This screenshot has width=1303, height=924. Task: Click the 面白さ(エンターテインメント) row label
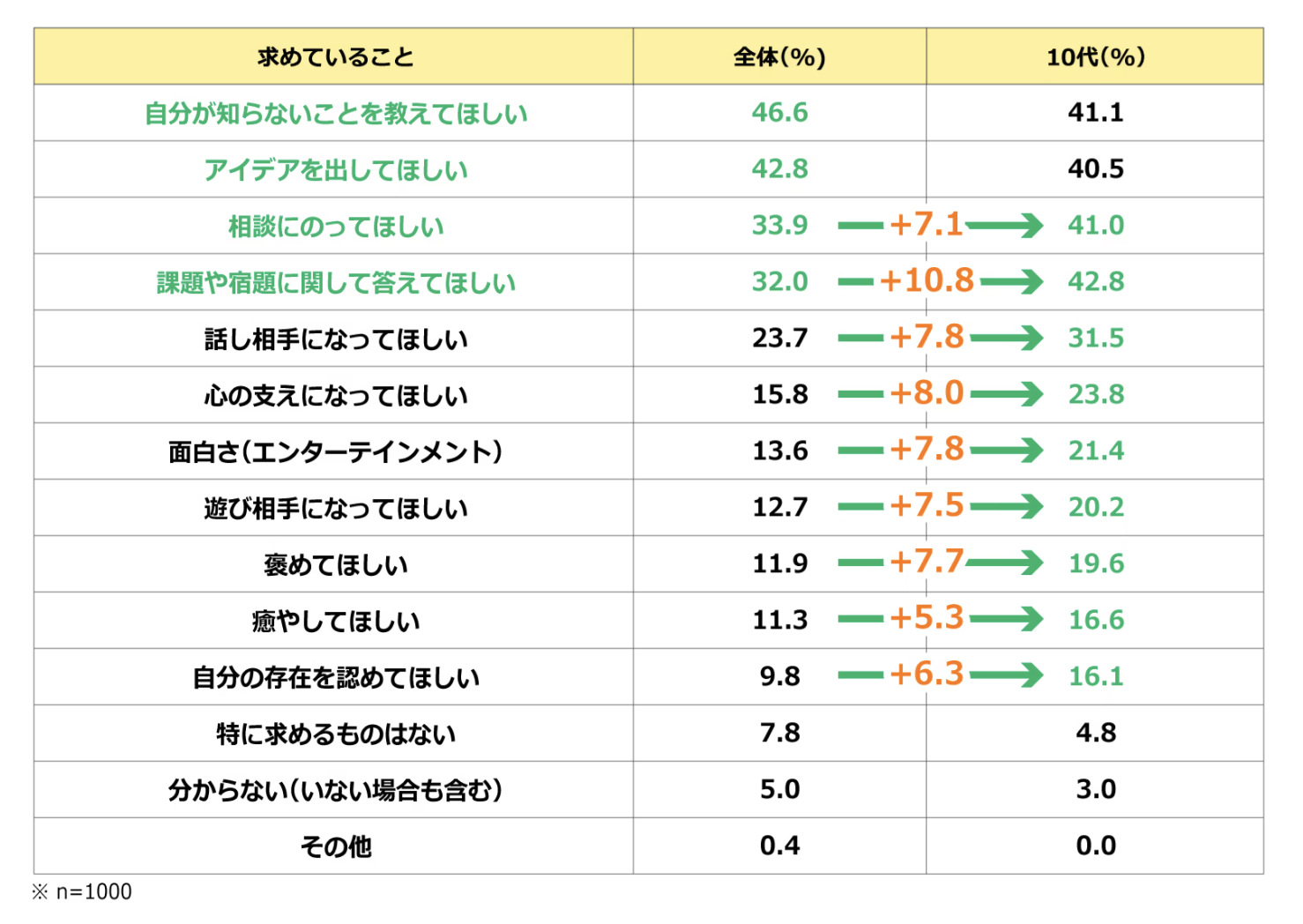(x=335, y=451)
